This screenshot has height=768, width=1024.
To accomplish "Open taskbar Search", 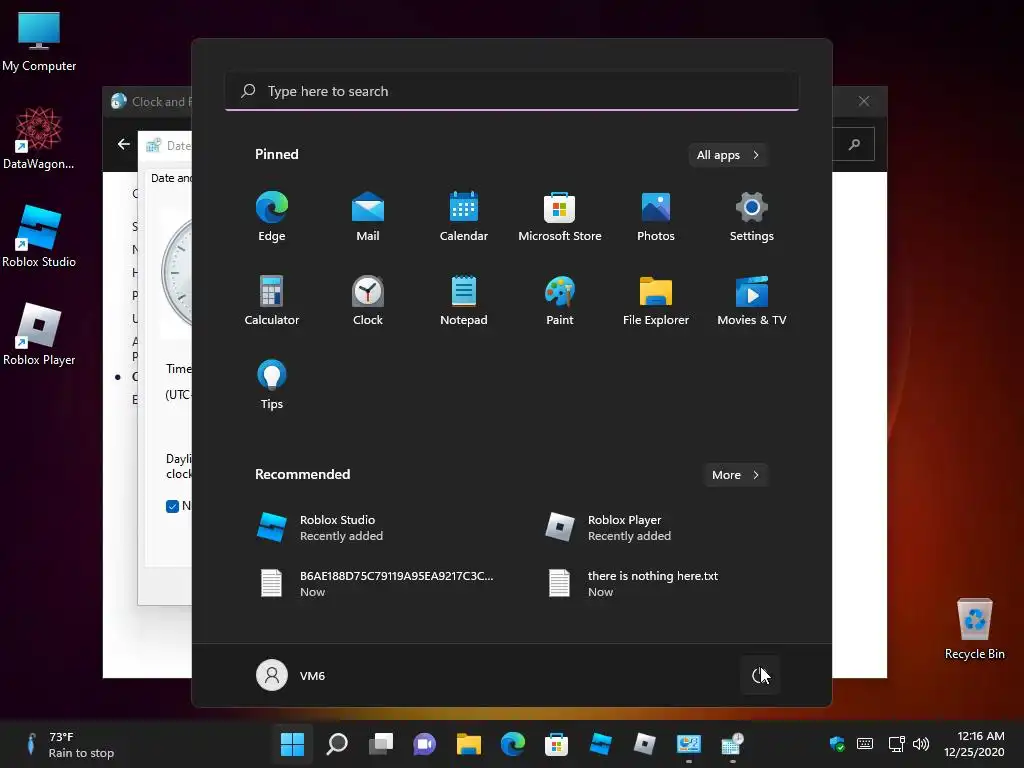I will click(x=337, y=743).
